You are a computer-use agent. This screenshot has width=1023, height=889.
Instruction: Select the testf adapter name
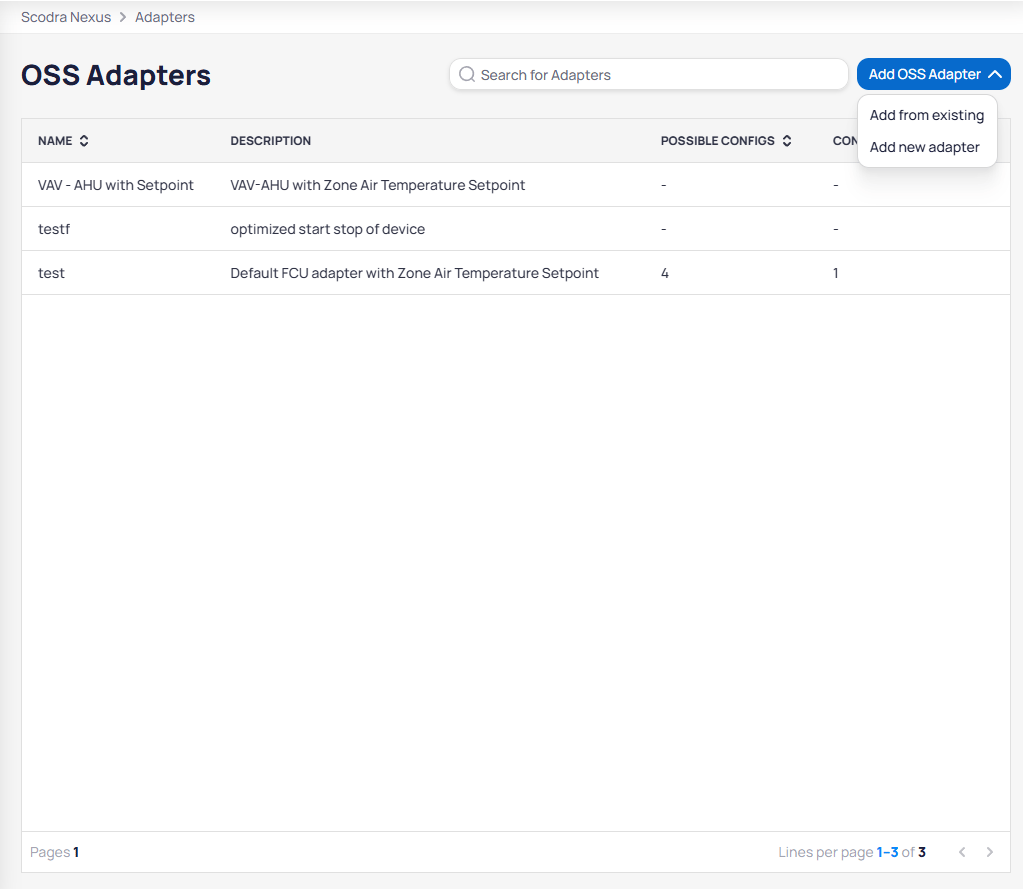tap(53, 229)
